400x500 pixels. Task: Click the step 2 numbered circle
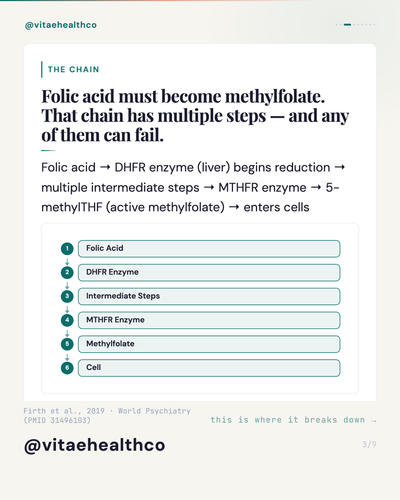67,272
